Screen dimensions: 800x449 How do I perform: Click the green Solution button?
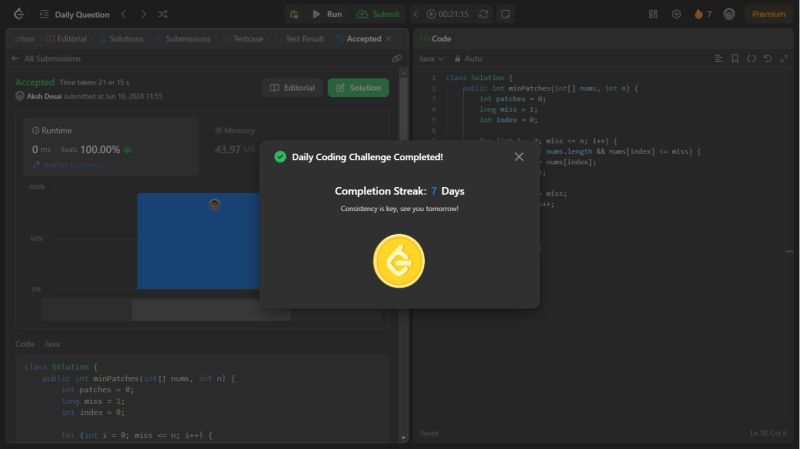(x=358, y=88)
